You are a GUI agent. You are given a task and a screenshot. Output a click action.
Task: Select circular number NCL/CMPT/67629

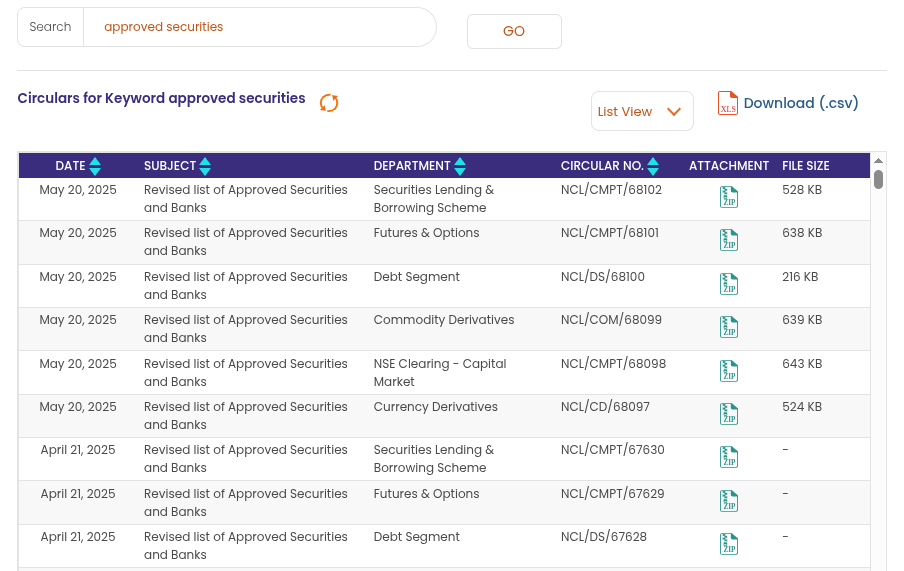click(612, 494)
